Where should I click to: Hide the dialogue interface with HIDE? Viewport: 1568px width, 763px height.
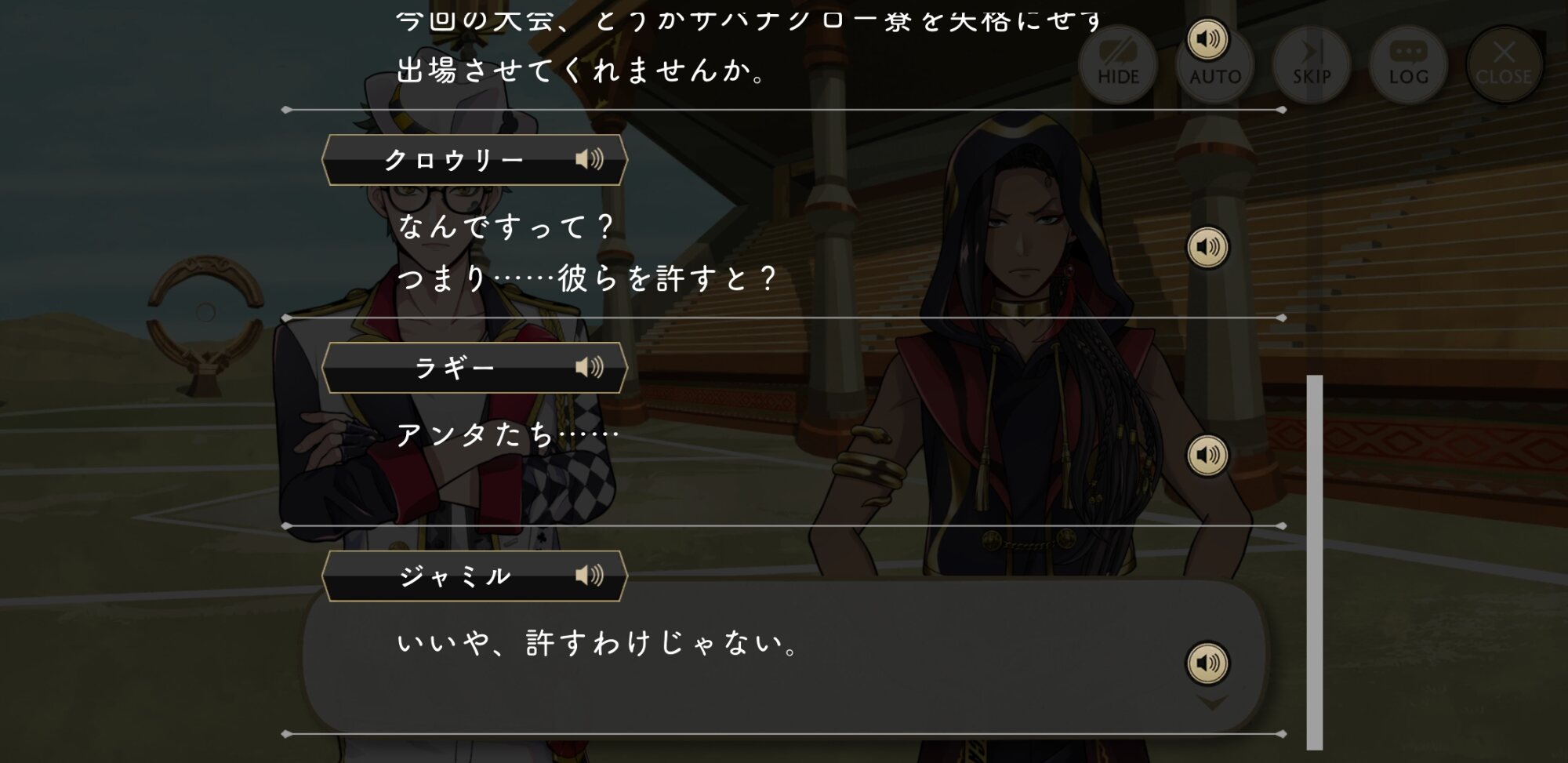coord(1118,64)
